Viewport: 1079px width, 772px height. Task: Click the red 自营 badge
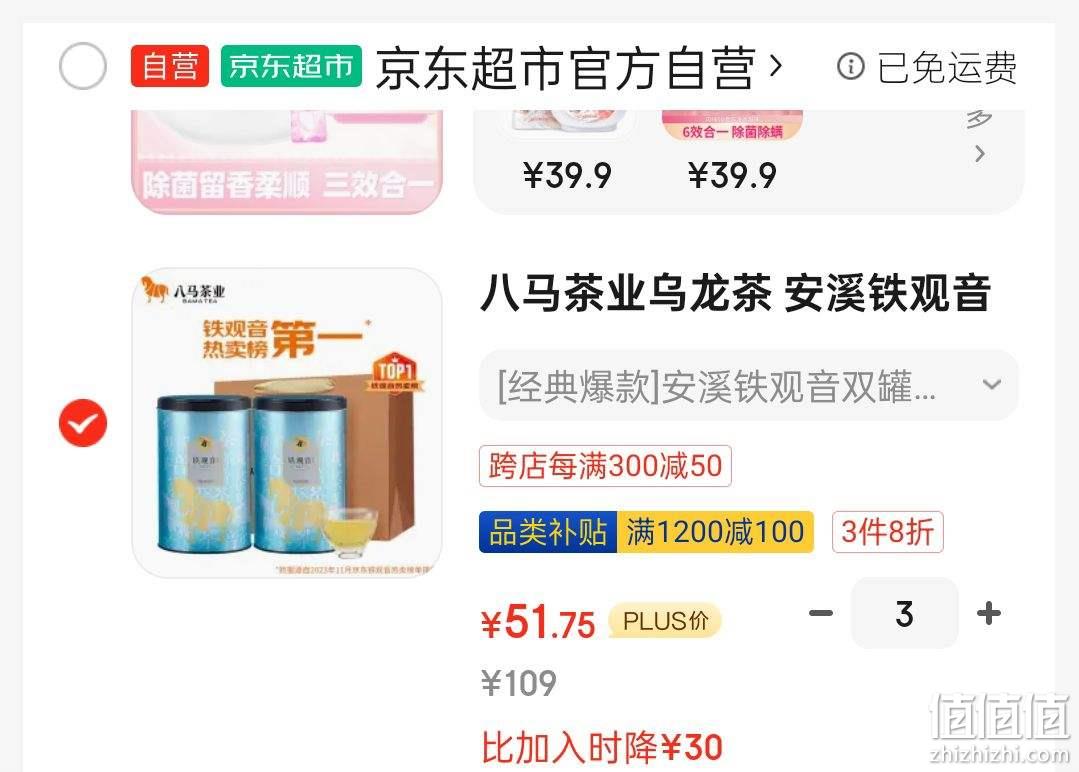pos(170,66)
